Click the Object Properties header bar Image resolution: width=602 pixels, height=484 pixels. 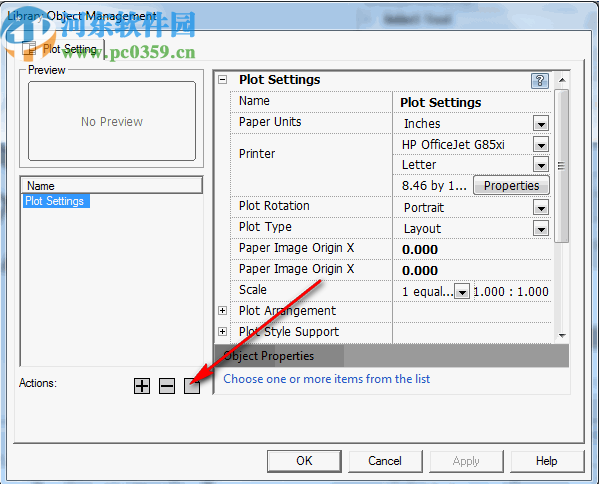[x=391, y=356]
